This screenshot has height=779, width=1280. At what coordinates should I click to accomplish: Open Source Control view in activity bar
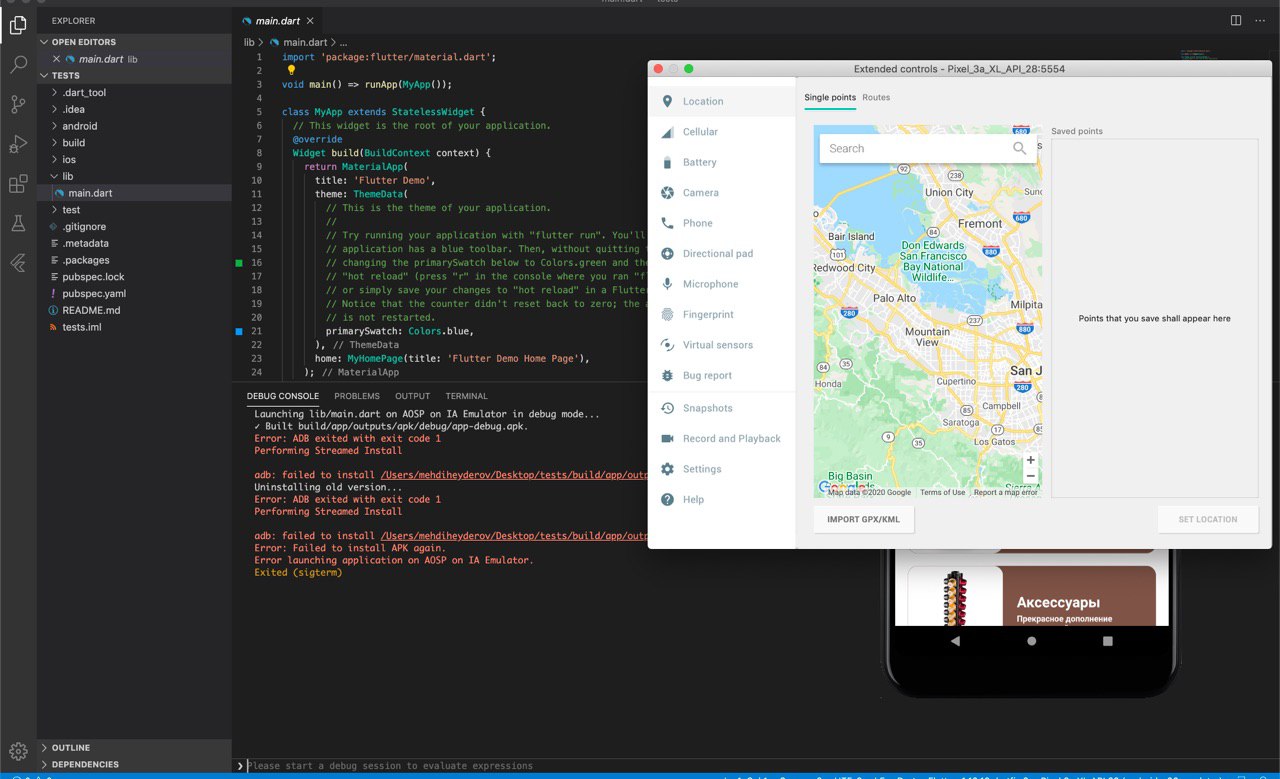pos(18,105)
